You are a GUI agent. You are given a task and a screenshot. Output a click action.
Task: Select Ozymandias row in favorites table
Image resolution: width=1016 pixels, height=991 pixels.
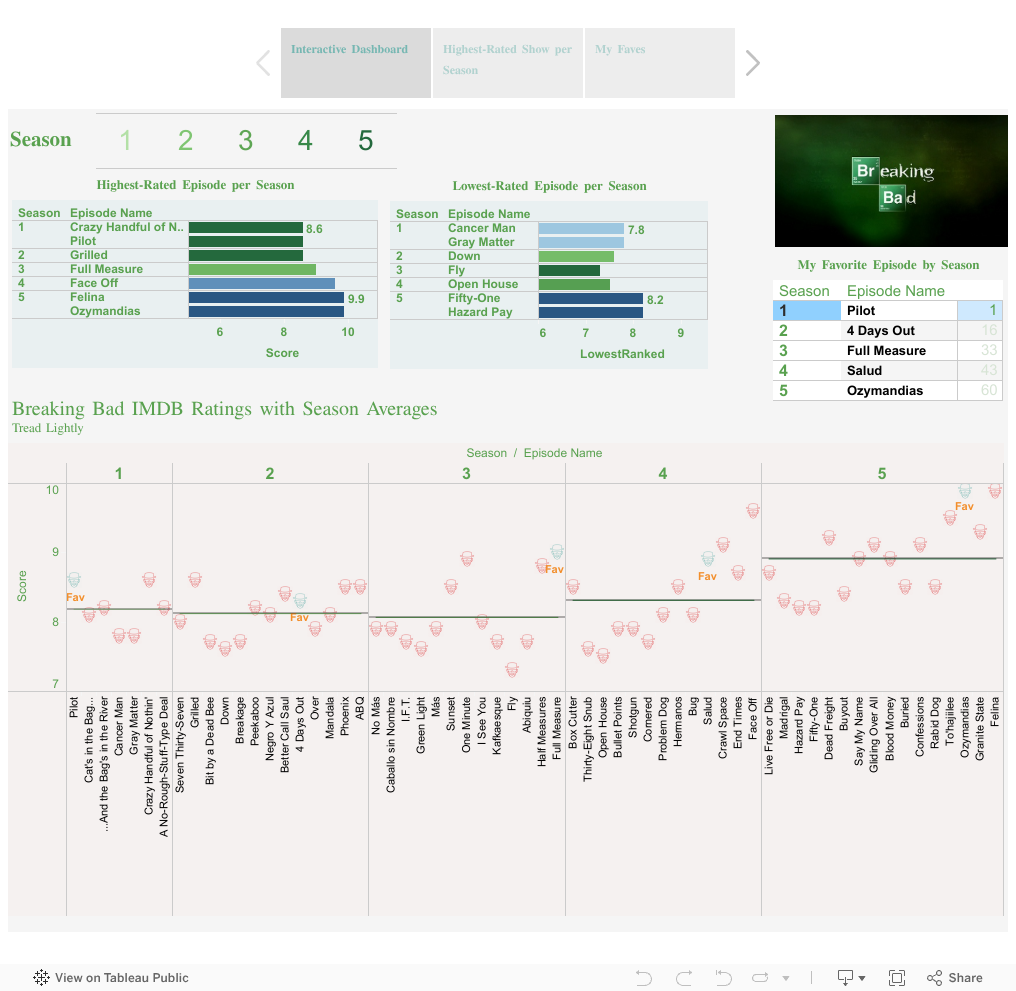884,391
